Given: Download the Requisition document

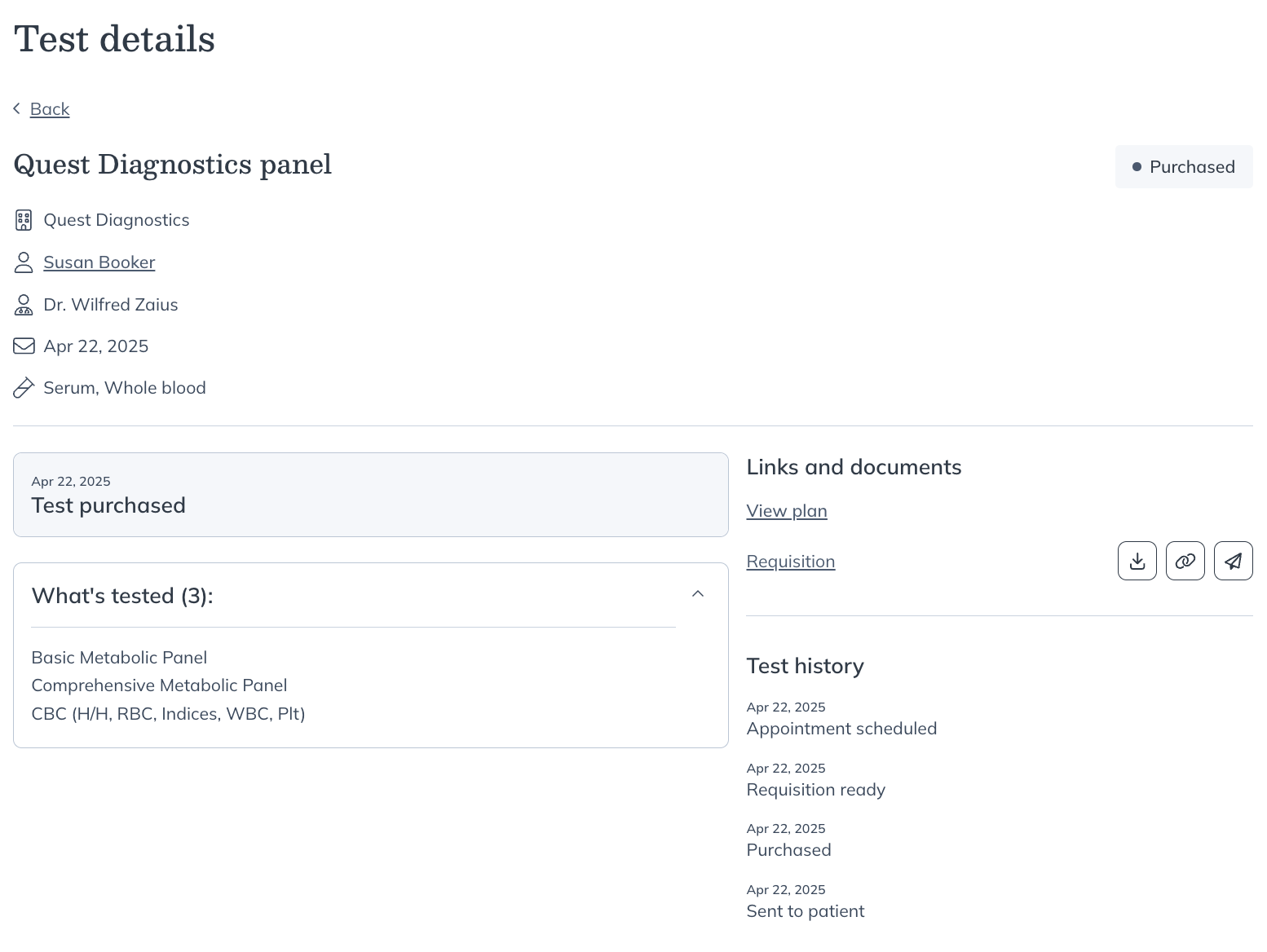Looking at the screenshot, I should click(x=1137, y=561).
